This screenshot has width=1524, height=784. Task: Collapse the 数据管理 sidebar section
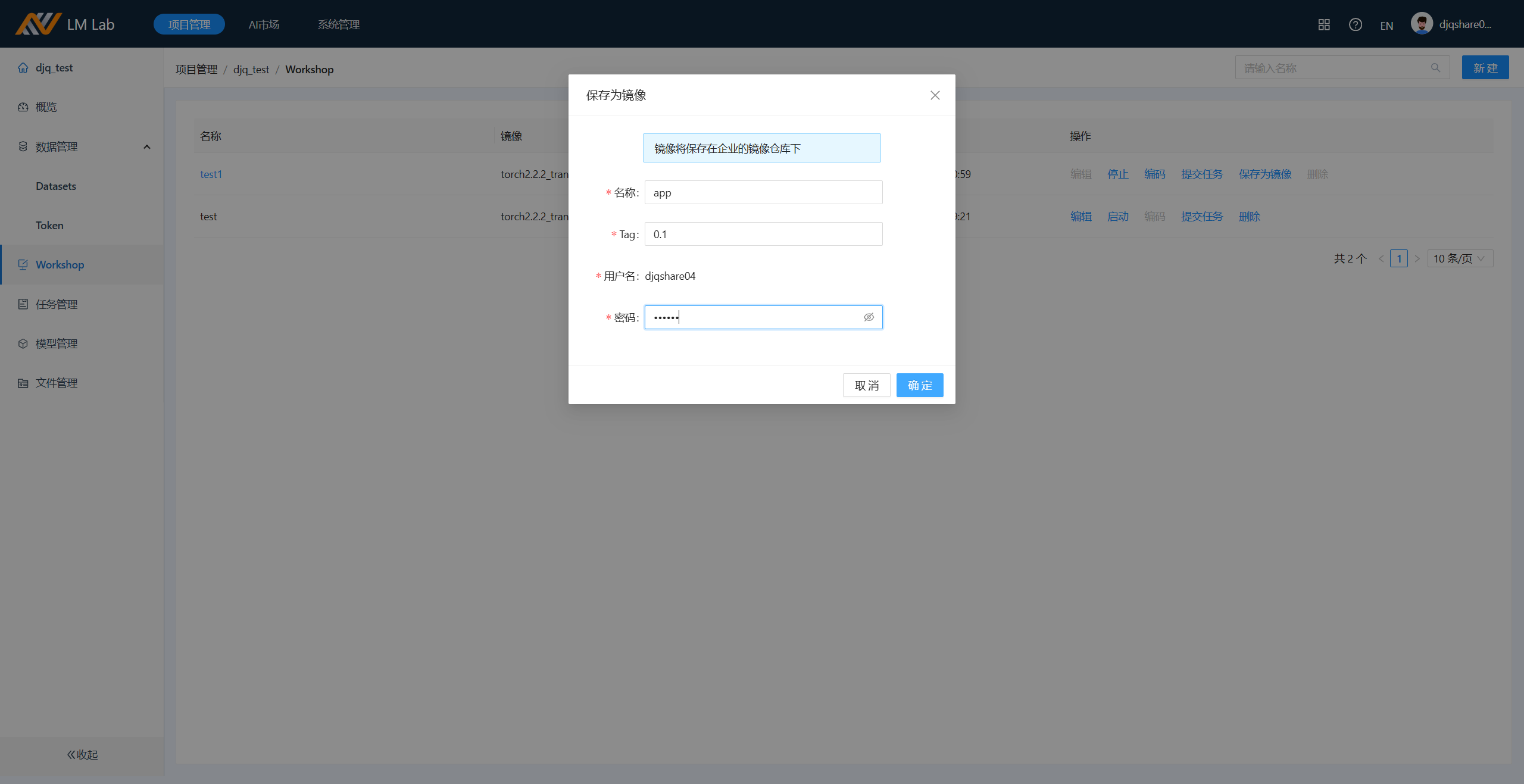pos(146,147)
